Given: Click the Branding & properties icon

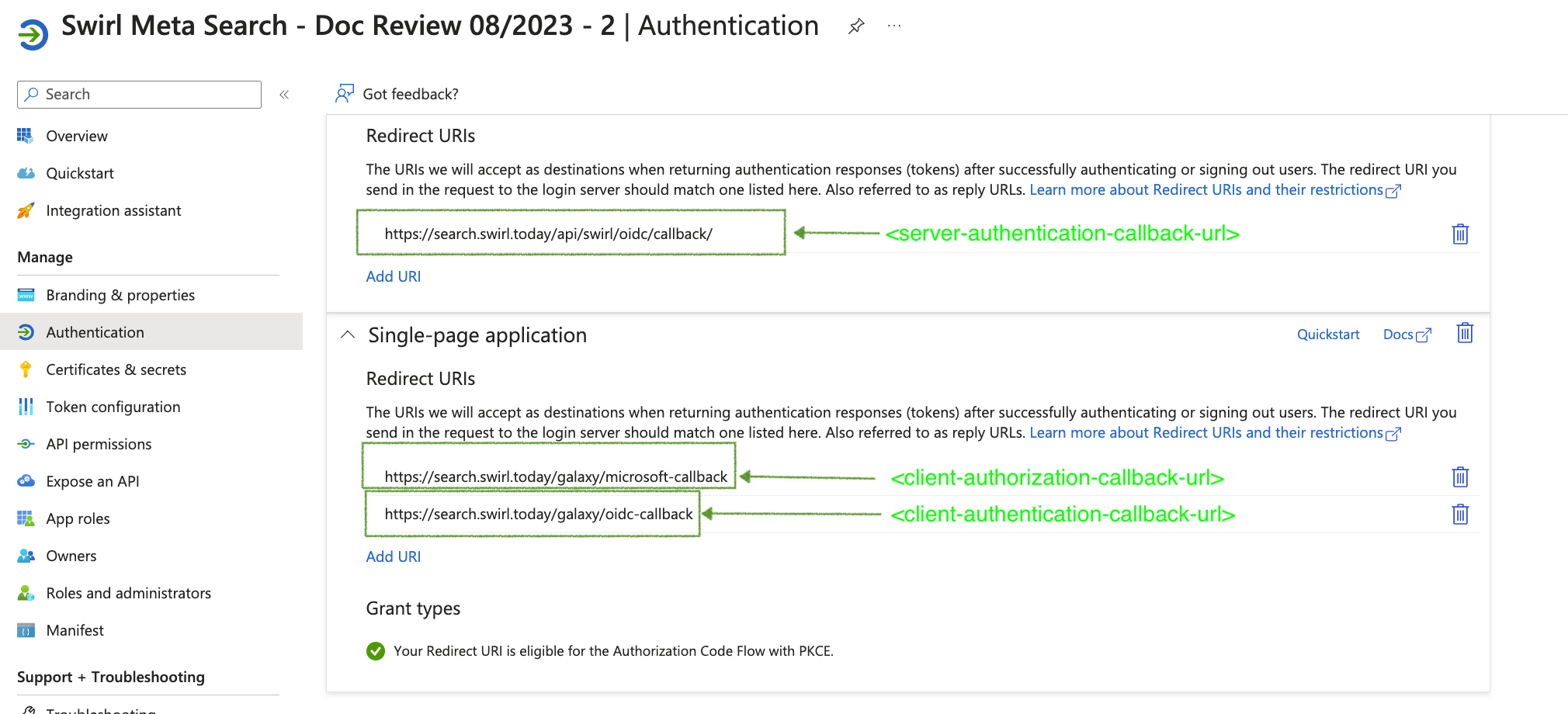Looking at the screenshot, I should click(x=26, y=295).
